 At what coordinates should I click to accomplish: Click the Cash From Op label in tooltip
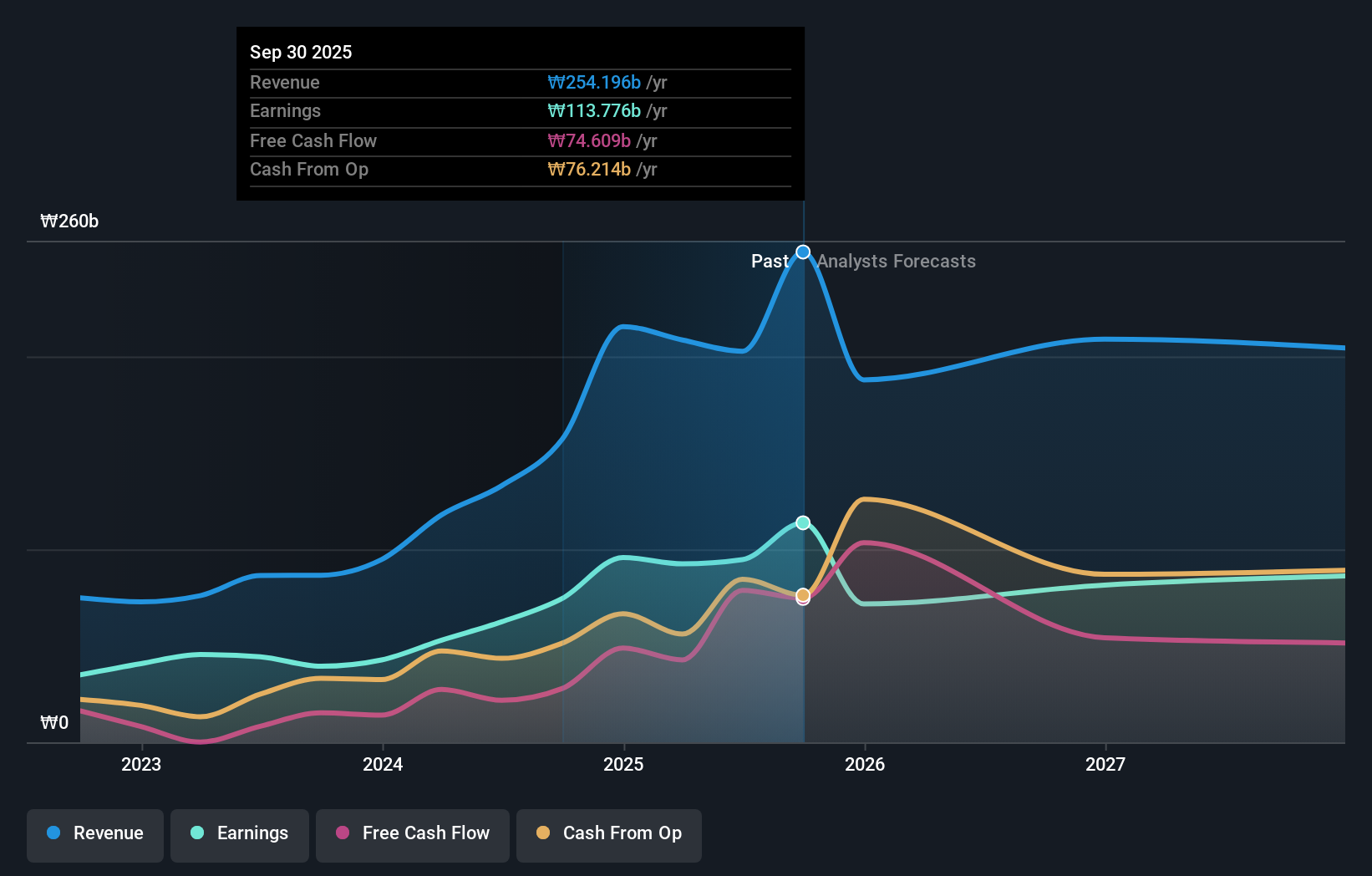(309, 170)
